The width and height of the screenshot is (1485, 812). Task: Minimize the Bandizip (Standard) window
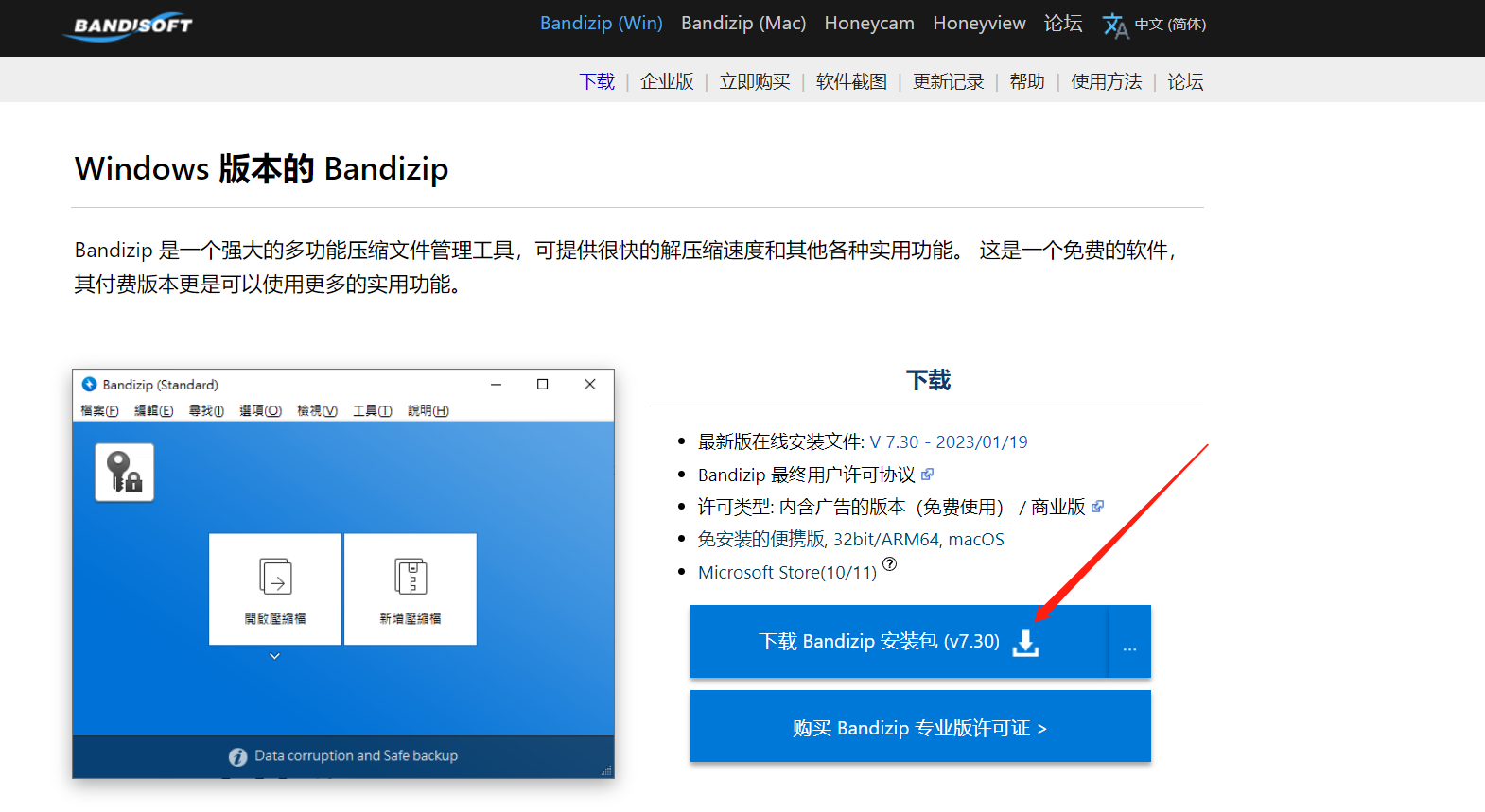tap(496, 384)
